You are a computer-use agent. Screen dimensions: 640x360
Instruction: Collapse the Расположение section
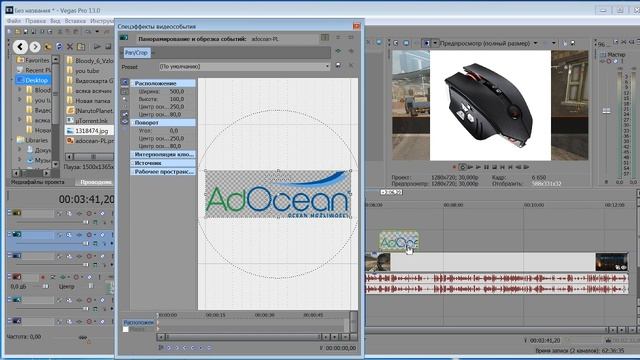point(162,83)
